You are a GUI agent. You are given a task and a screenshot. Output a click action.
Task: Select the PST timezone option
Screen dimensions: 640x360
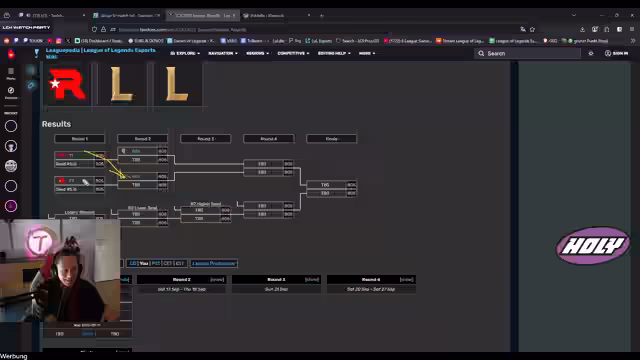point(156,263)
